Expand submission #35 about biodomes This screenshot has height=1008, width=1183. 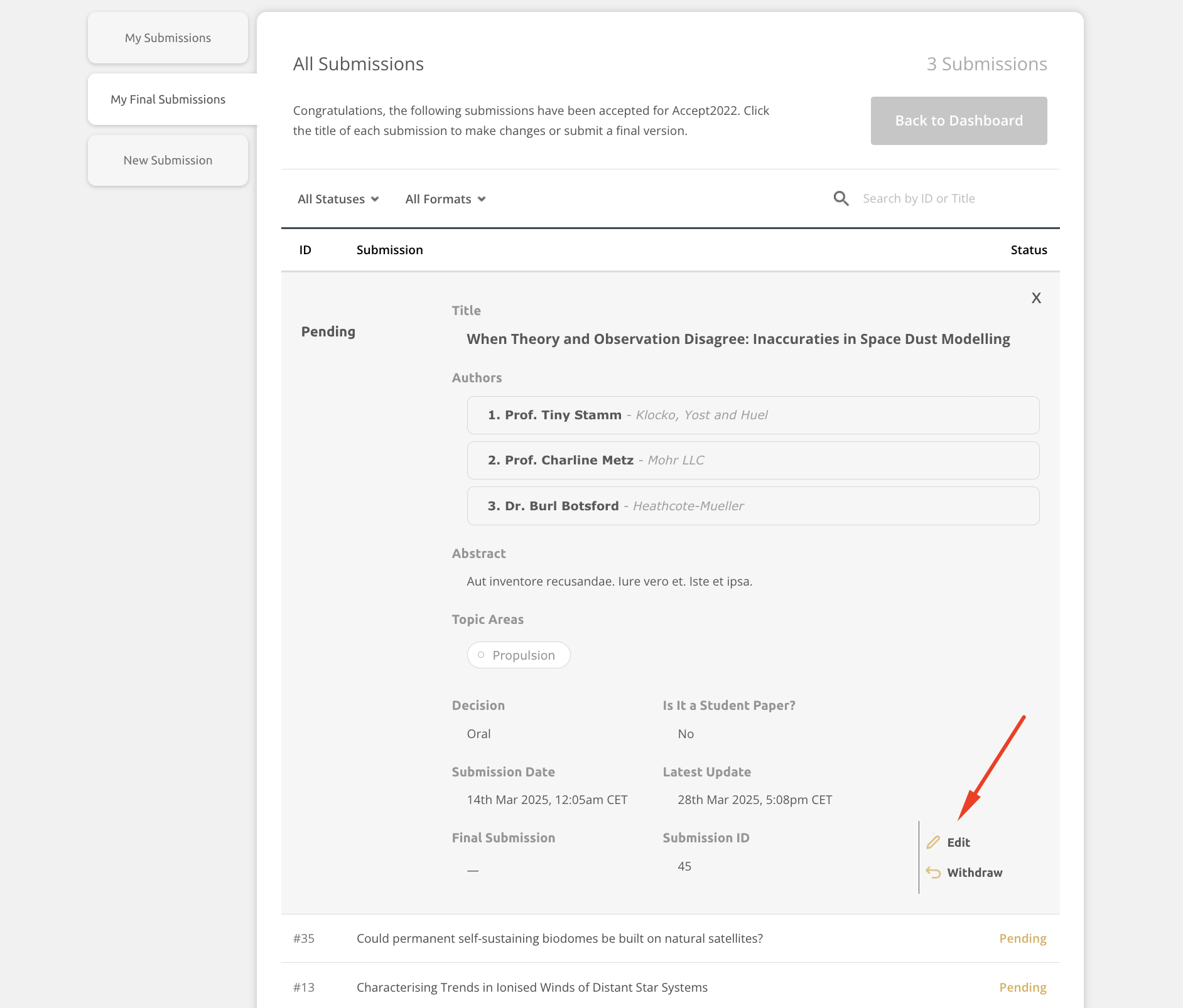(559, 938)
